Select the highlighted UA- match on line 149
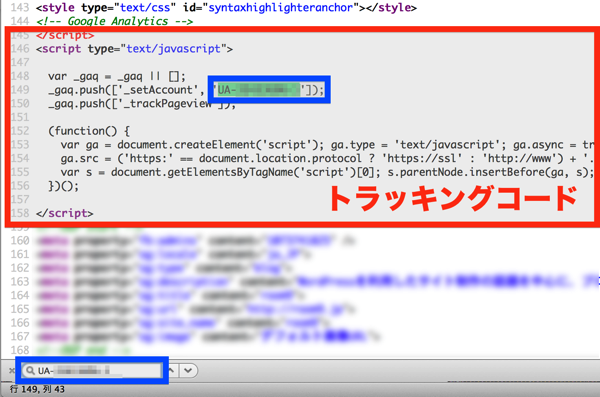Viewport: 600px width, 397px height. (x=259, y=90)
